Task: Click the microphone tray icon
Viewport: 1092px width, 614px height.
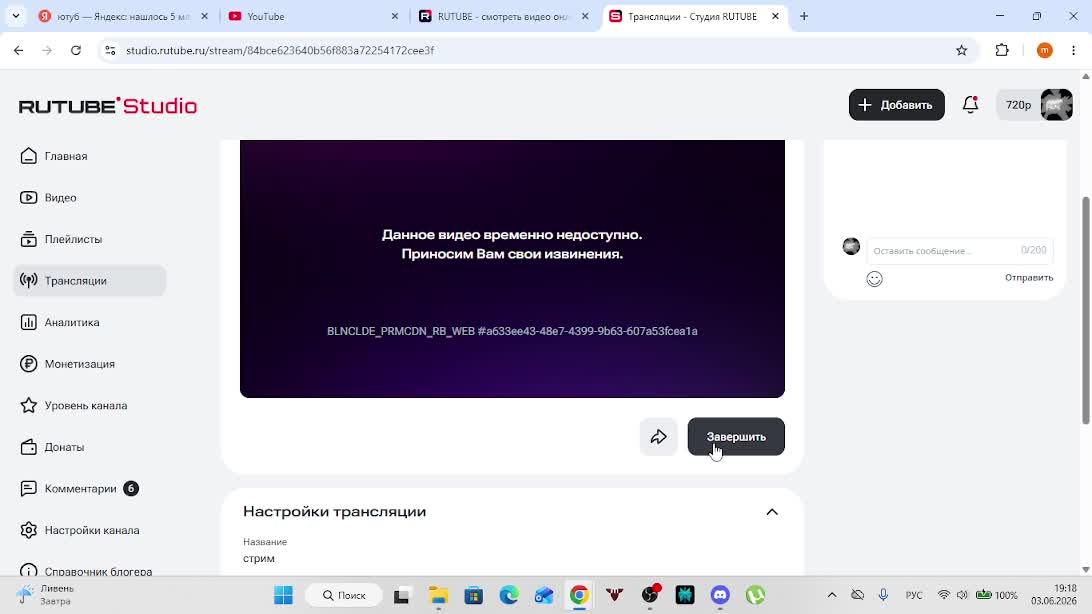Action: (x=883, y=595)
